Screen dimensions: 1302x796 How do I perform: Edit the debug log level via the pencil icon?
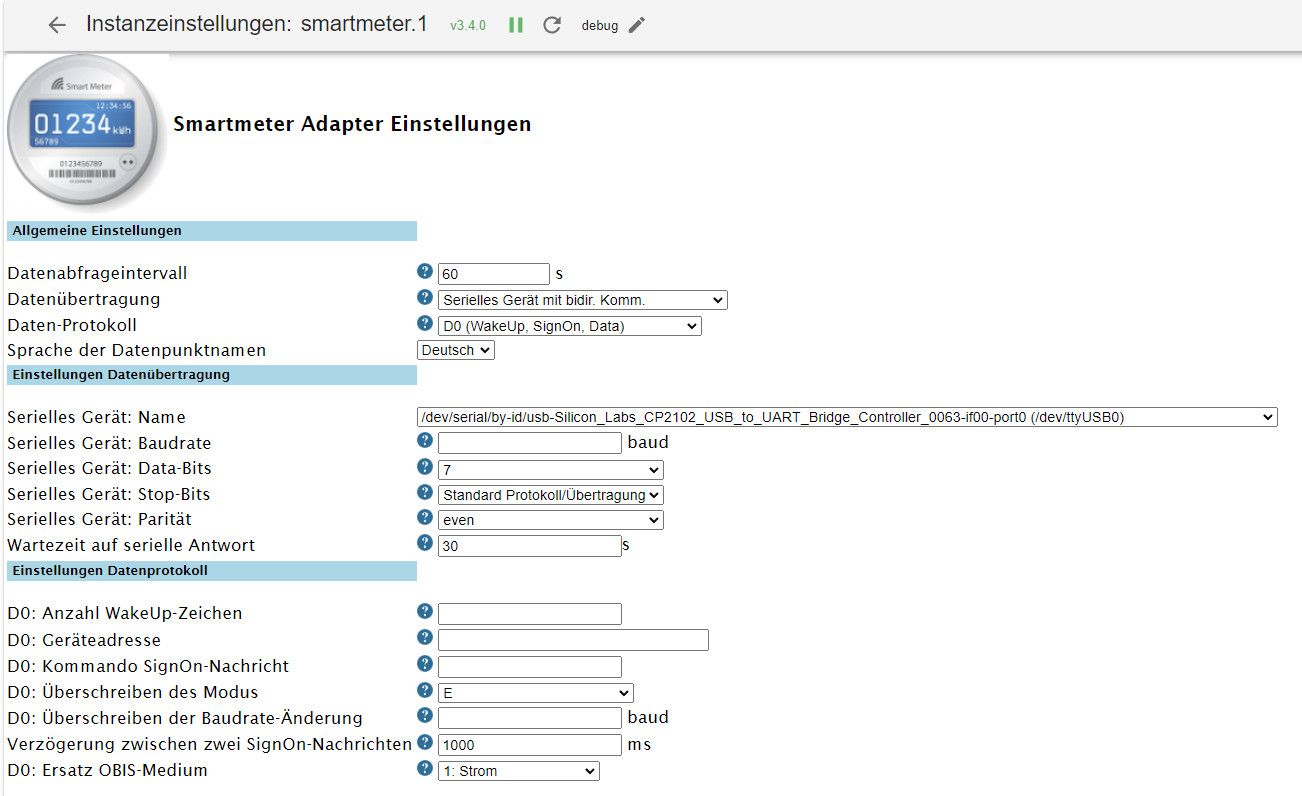(637, 25)
